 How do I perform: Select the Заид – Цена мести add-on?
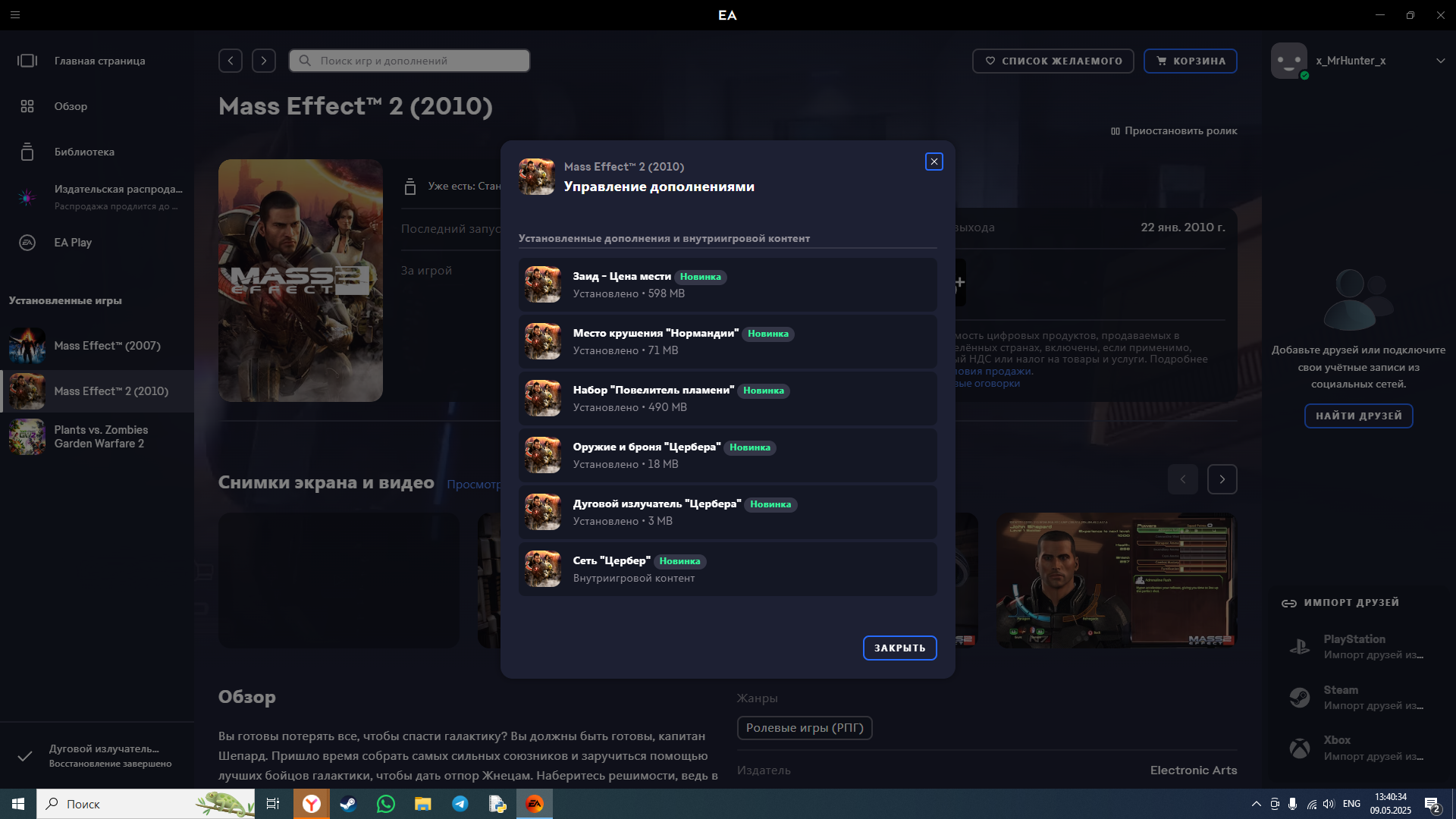(x=728, y=285)
